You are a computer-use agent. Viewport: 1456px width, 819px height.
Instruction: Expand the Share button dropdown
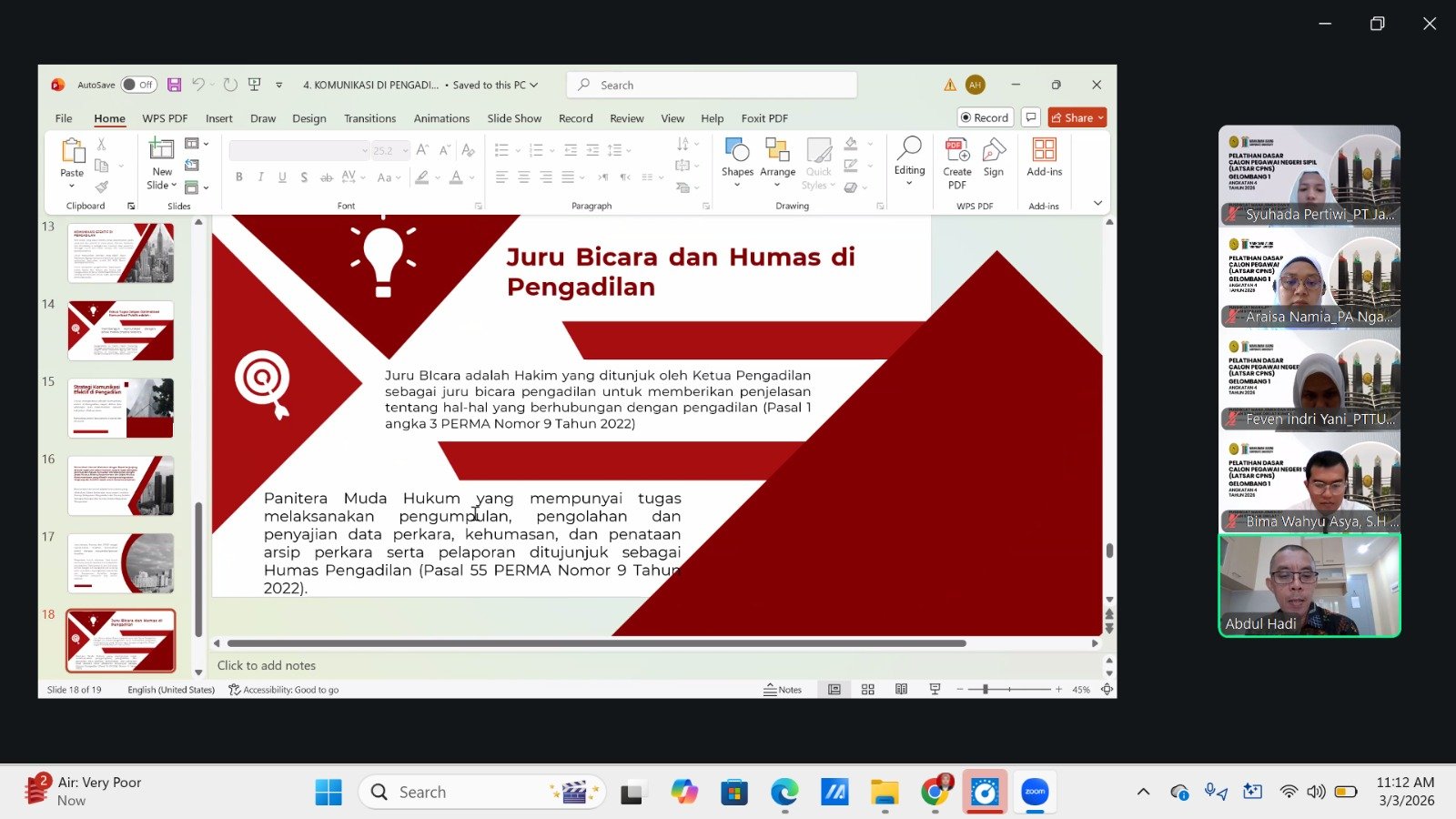(1098, 117)
